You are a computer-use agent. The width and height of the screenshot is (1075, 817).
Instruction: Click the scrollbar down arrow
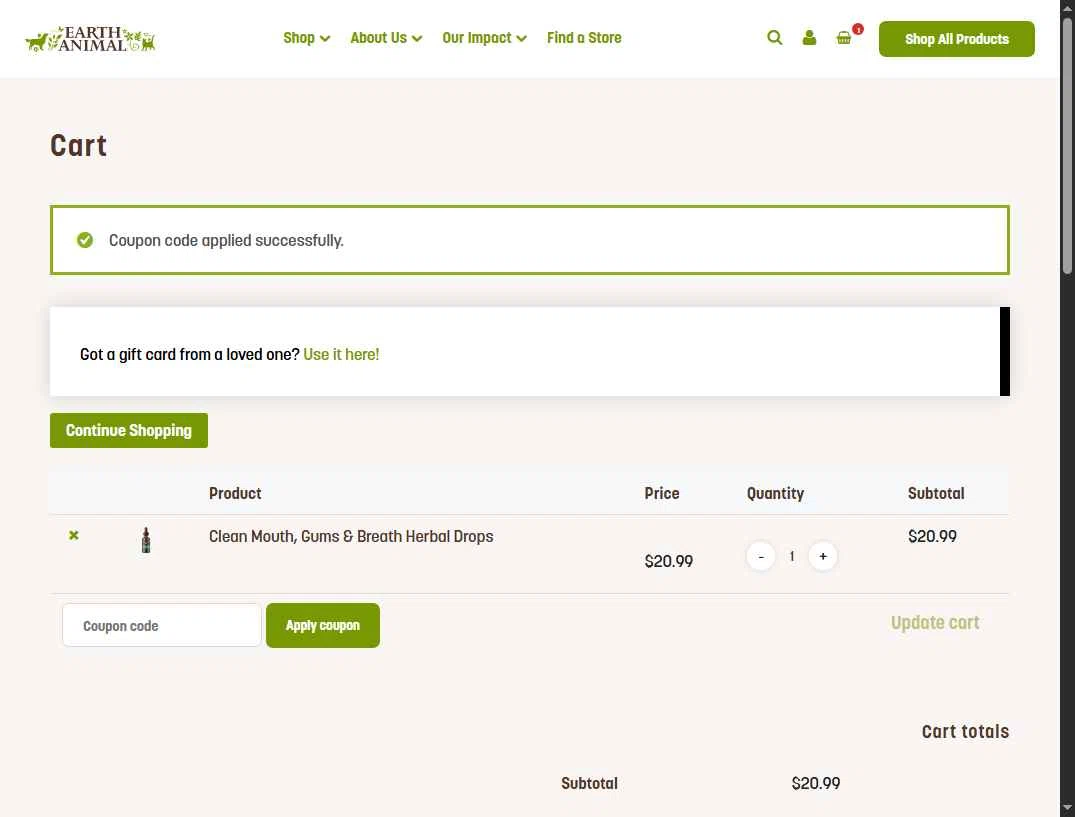[1067, 809]
